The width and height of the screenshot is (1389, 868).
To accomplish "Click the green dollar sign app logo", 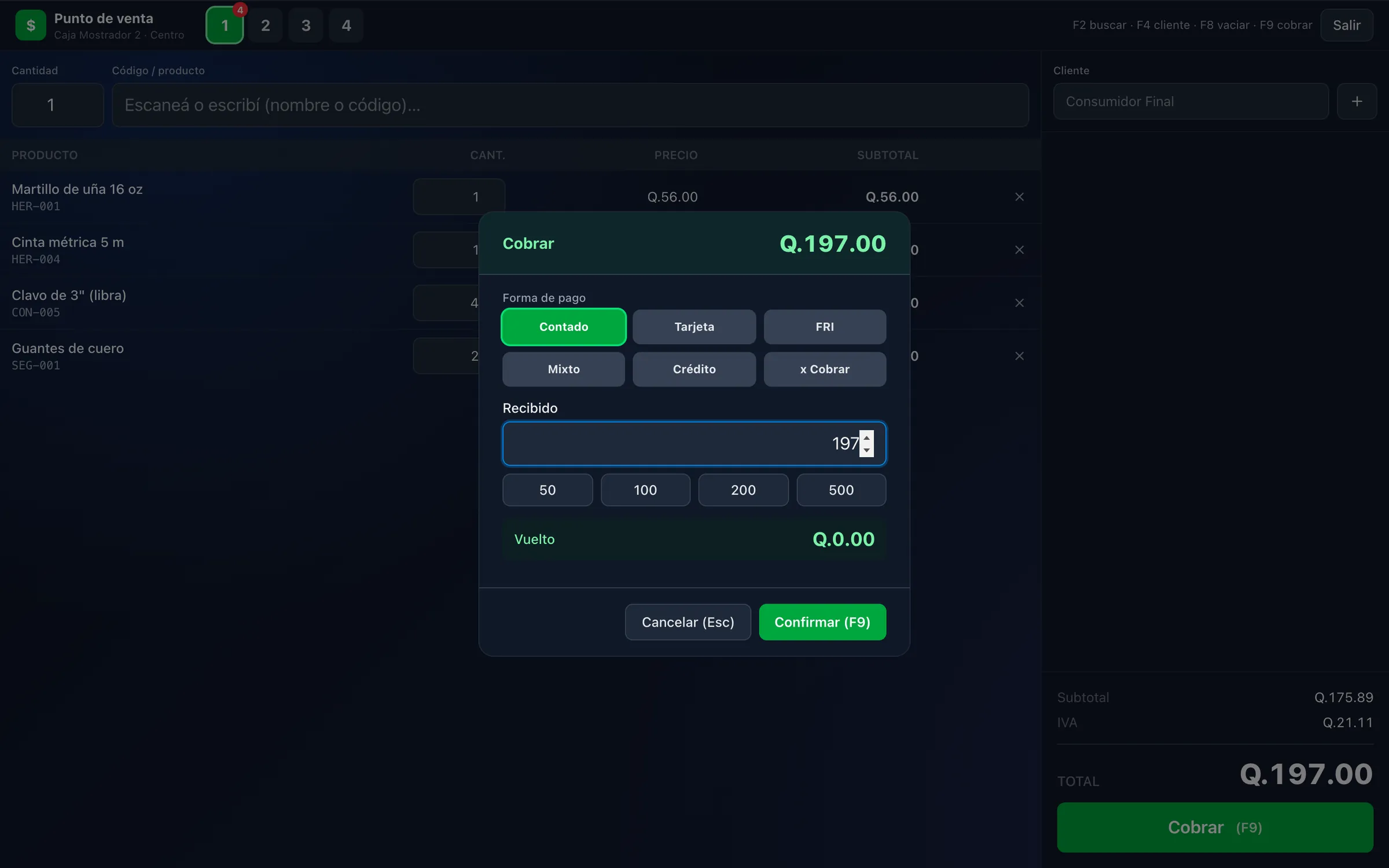I will tap(31, 25).
